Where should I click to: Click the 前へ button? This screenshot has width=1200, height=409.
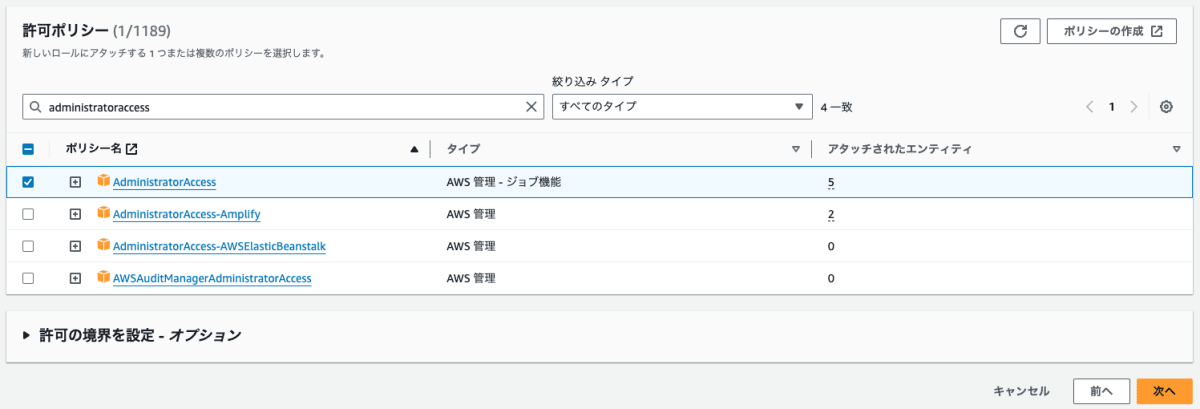pyautogui.click(x=1101, y=391)
